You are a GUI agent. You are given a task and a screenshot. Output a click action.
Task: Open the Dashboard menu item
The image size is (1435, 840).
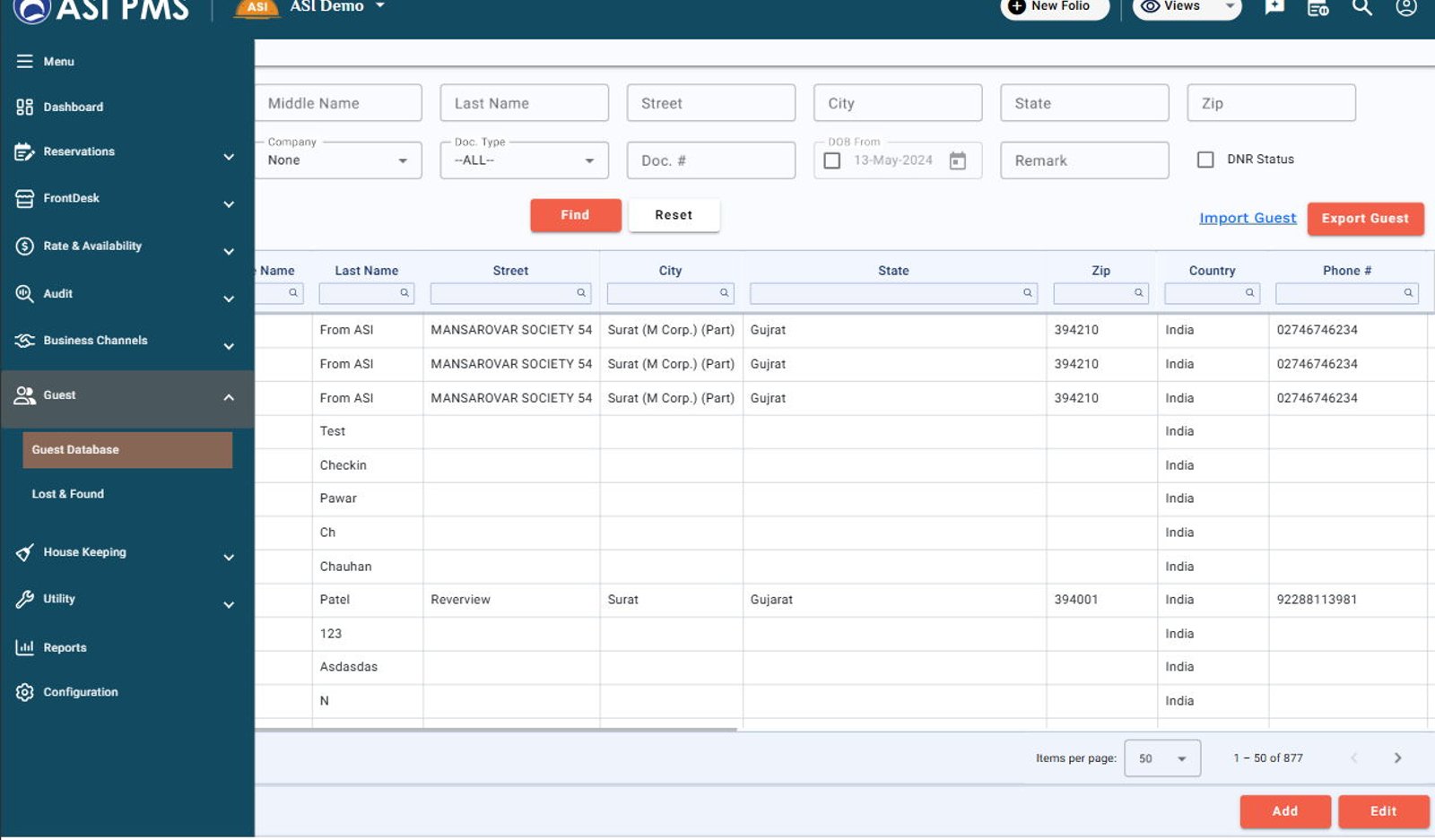click(74, 107)
